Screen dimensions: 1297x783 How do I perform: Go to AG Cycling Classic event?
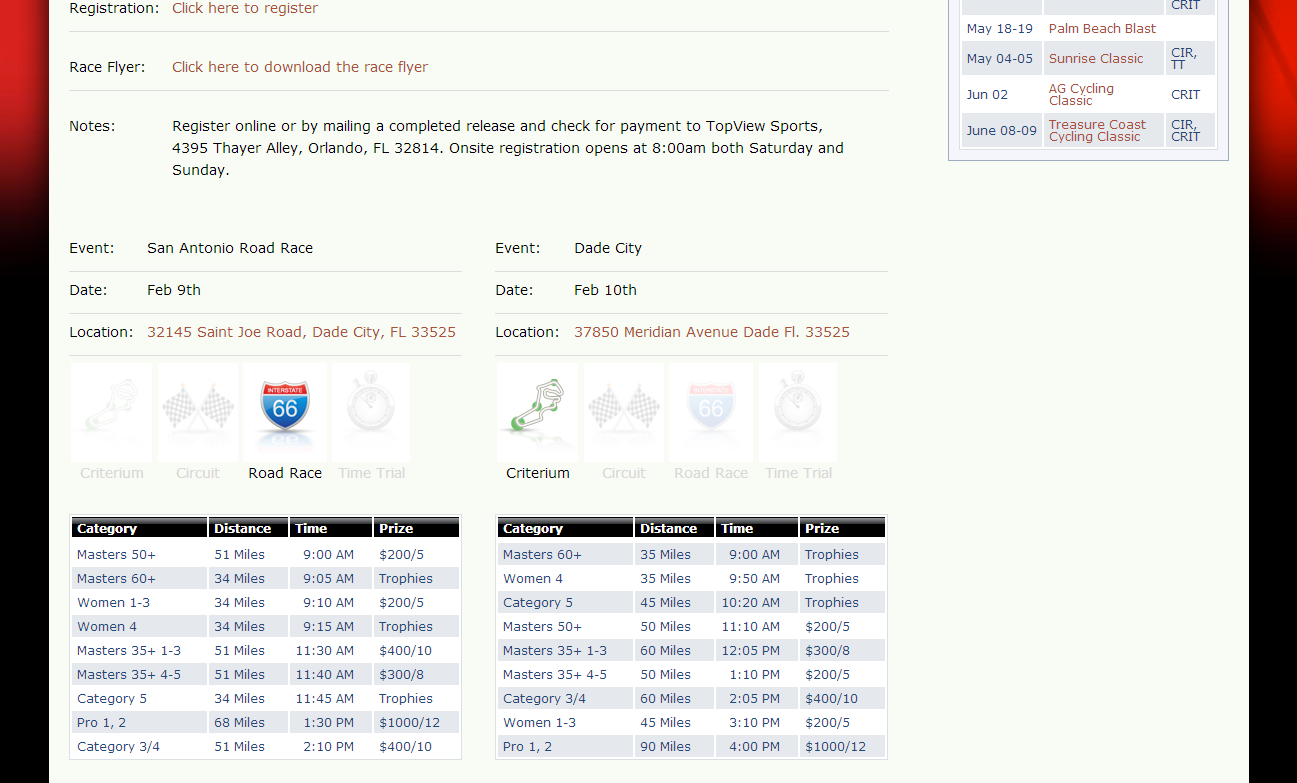(x=1081, y=95)
